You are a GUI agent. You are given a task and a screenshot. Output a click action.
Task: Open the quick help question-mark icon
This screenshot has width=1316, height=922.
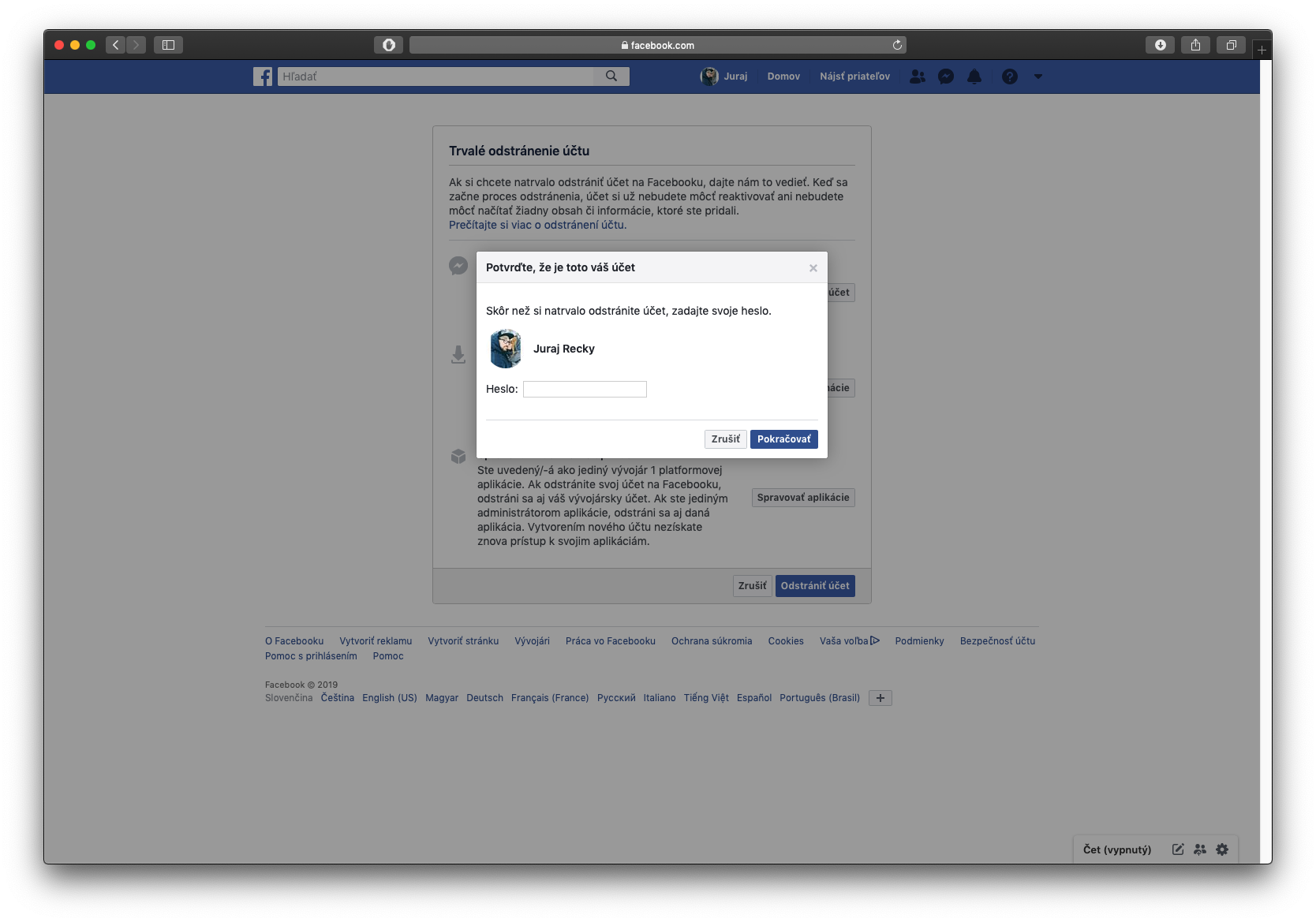point(1010,77)
